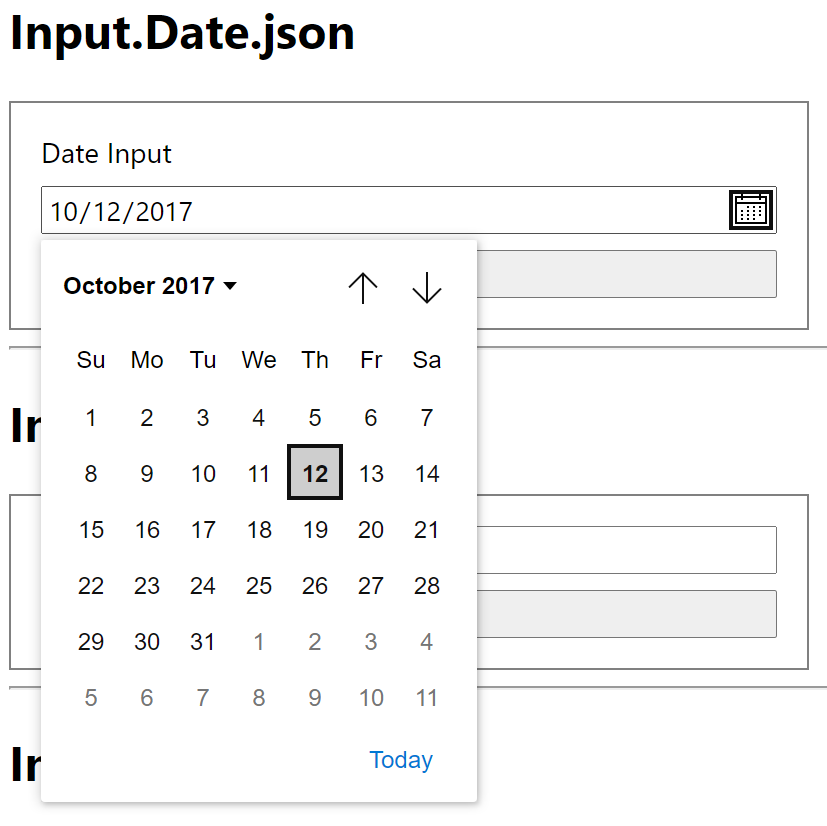The height and width of the screenshot is (826, 827).
Task: Choose October 31 in the date picker
Action: click(x=203, y=642)
